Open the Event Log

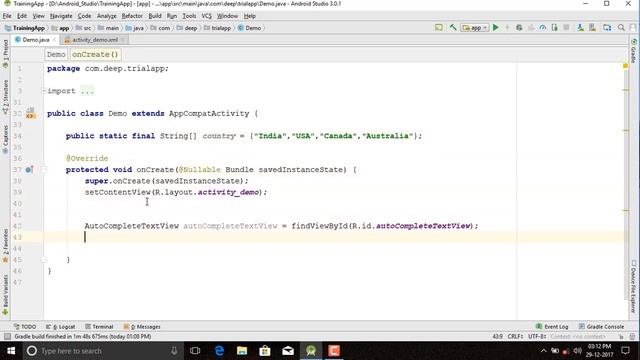[551, 327]
